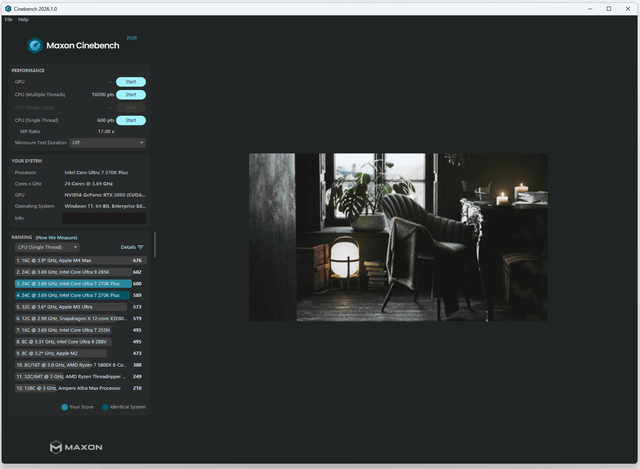
Task: Open the CPU (Single Thread) ranking dropdown
Action: (47, 246)
